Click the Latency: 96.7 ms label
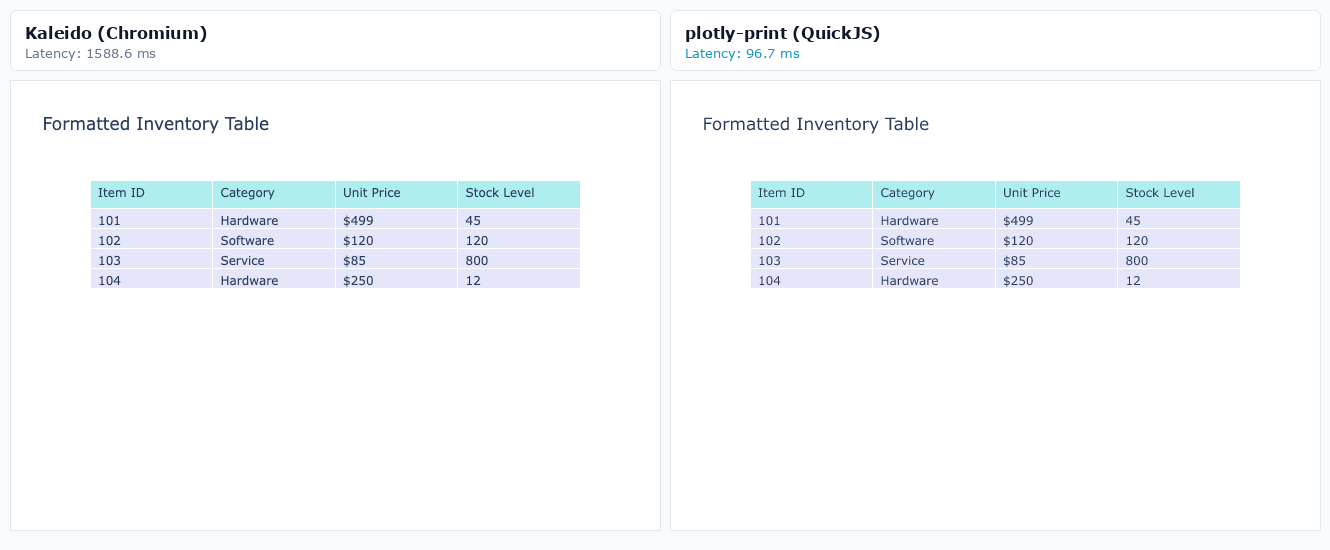This screenshot has width=1330, height=550. pyautogui.click(x=742, y=54)
